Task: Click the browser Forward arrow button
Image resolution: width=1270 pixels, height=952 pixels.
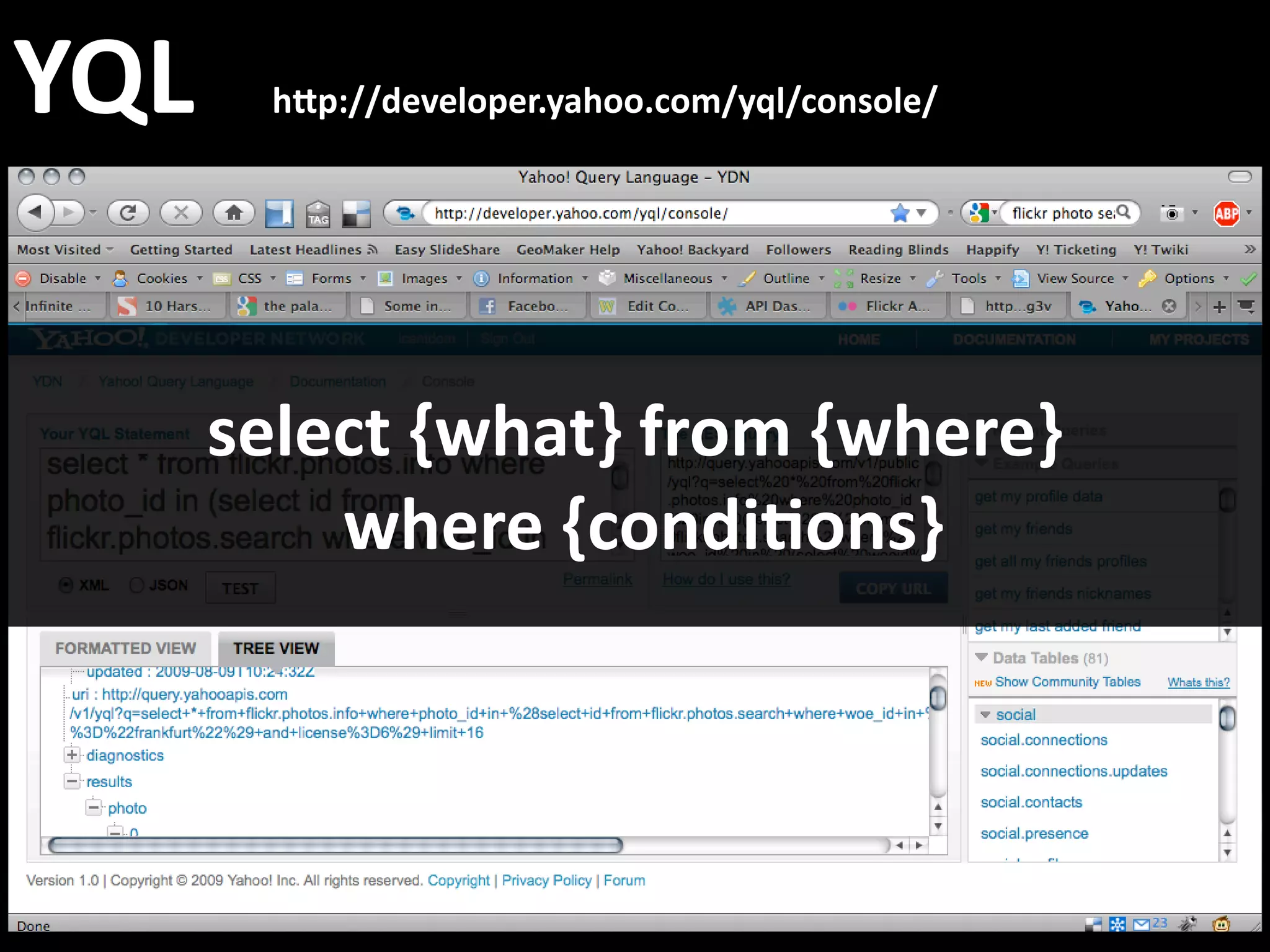Action: tap(70, 213)
